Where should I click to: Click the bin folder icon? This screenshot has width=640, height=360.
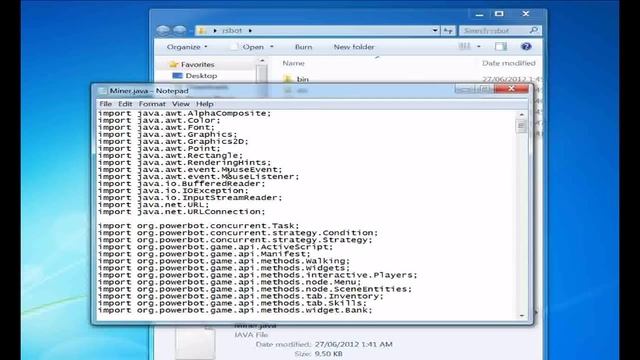click(x=288, y=78)
